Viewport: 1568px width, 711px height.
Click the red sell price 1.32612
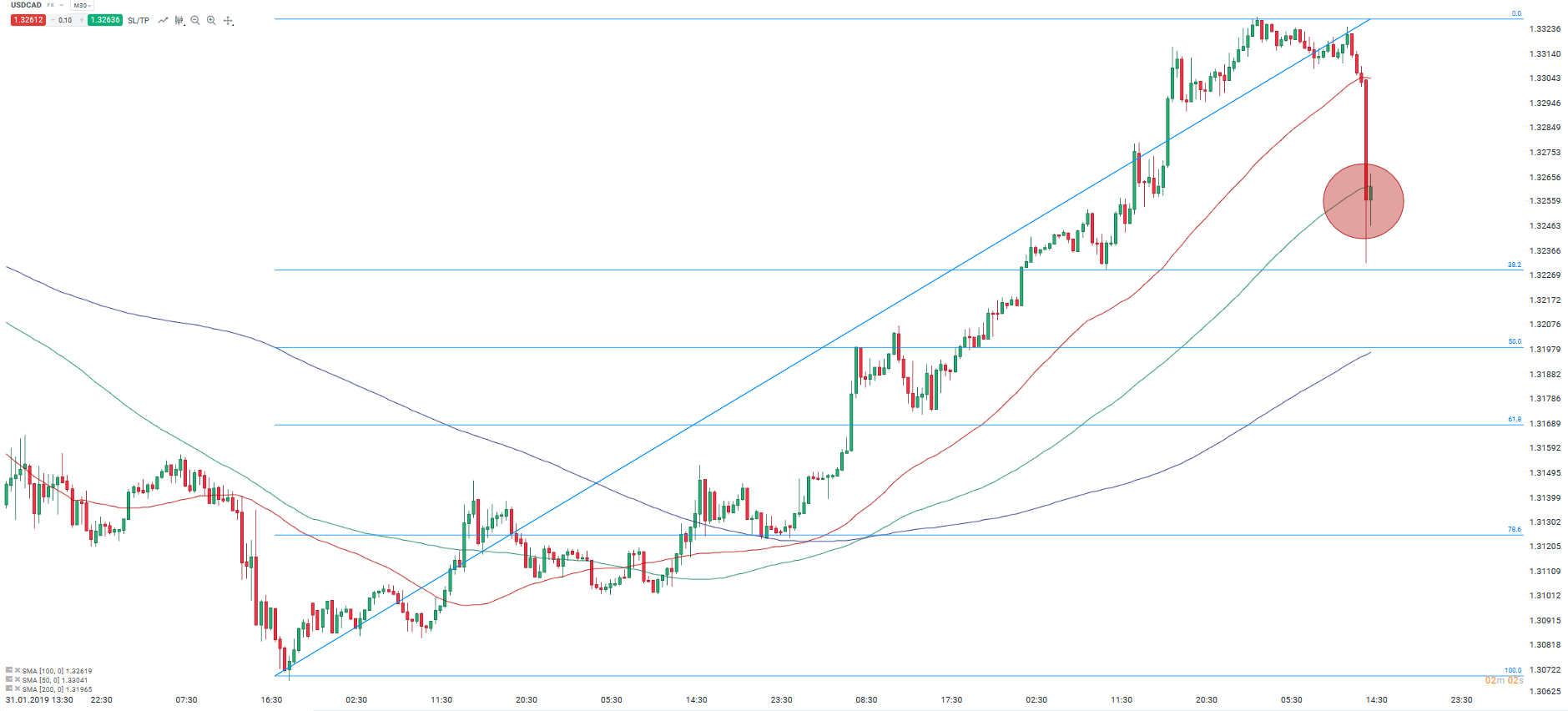(x=28, y=20)
